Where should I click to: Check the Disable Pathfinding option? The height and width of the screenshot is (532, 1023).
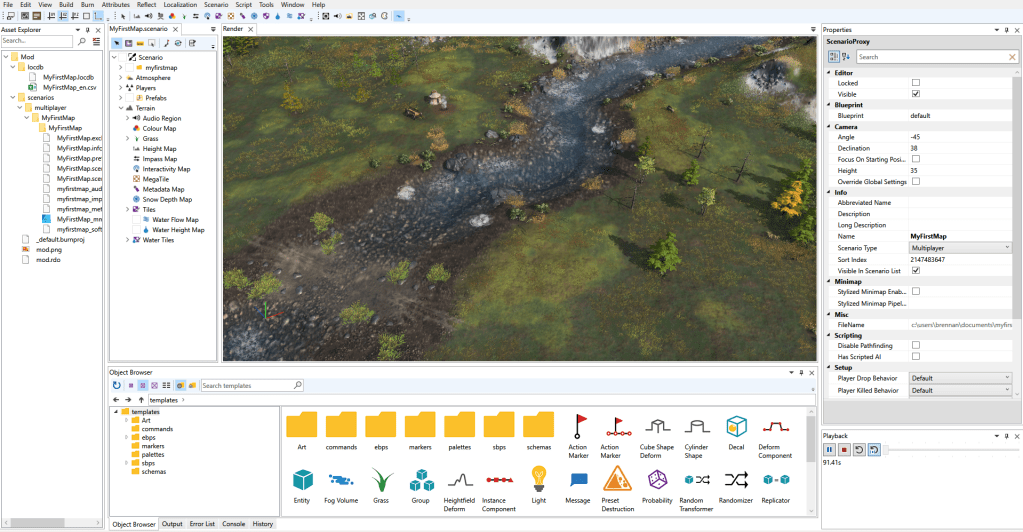916,345
